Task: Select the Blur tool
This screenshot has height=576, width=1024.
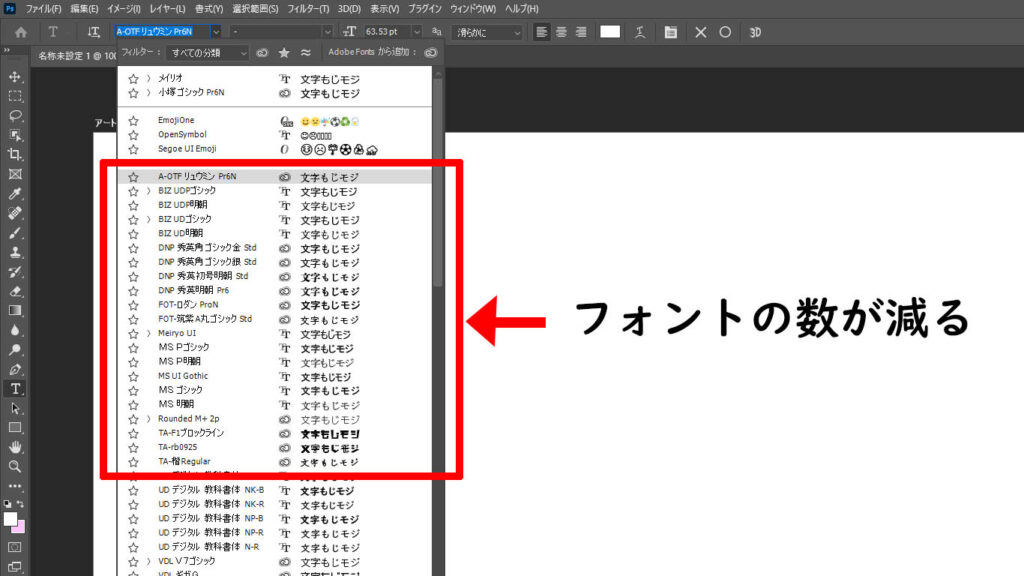Action: [x=15, y=330]
